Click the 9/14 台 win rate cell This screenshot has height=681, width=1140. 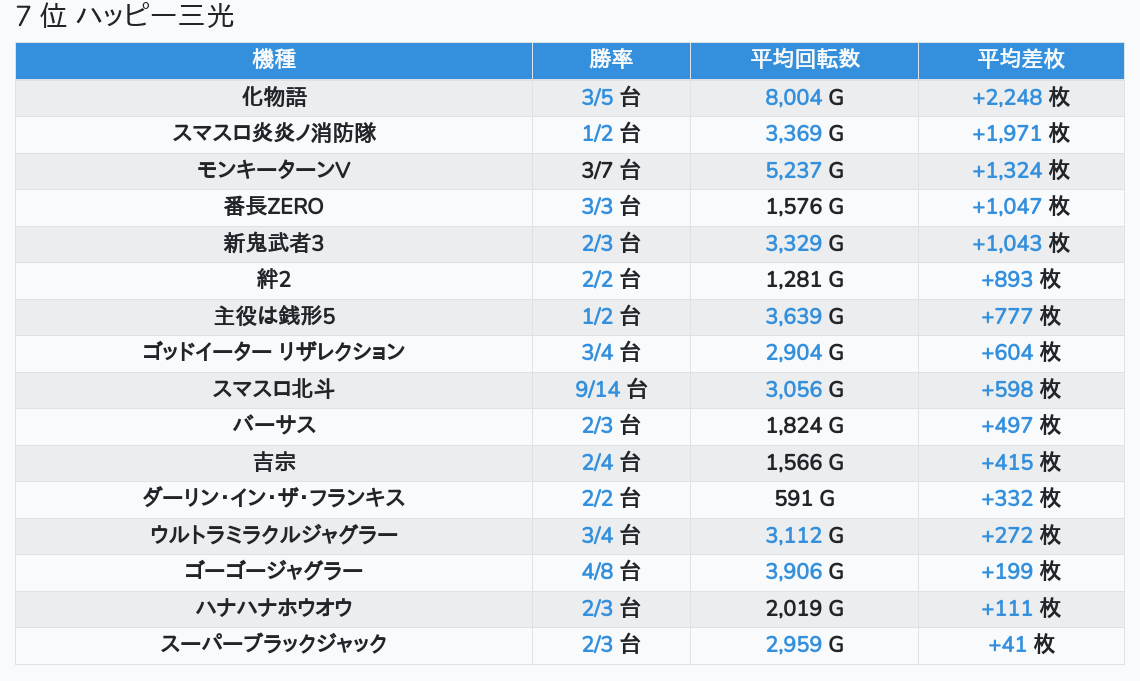click(x=611, y=389)
